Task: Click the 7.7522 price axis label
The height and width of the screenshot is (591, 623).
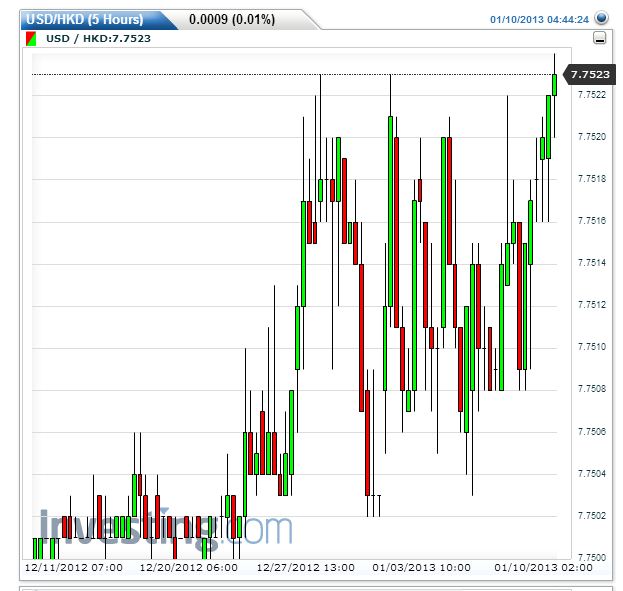Action: click(x=592, y=95)
